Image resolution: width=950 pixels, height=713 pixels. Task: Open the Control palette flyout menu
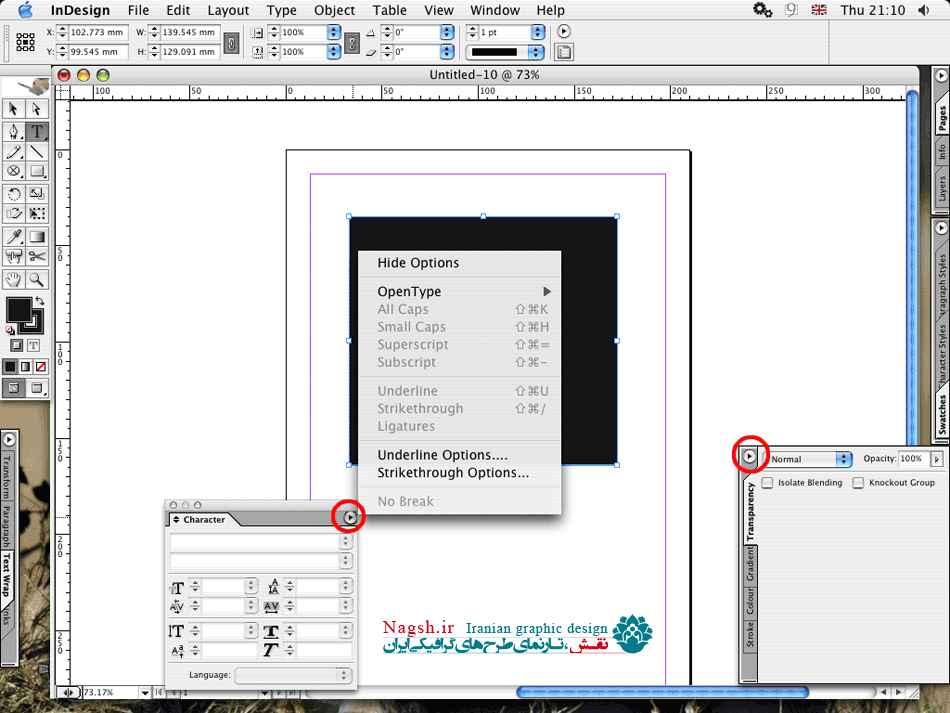pyautogui.click(x=563, y=32)
